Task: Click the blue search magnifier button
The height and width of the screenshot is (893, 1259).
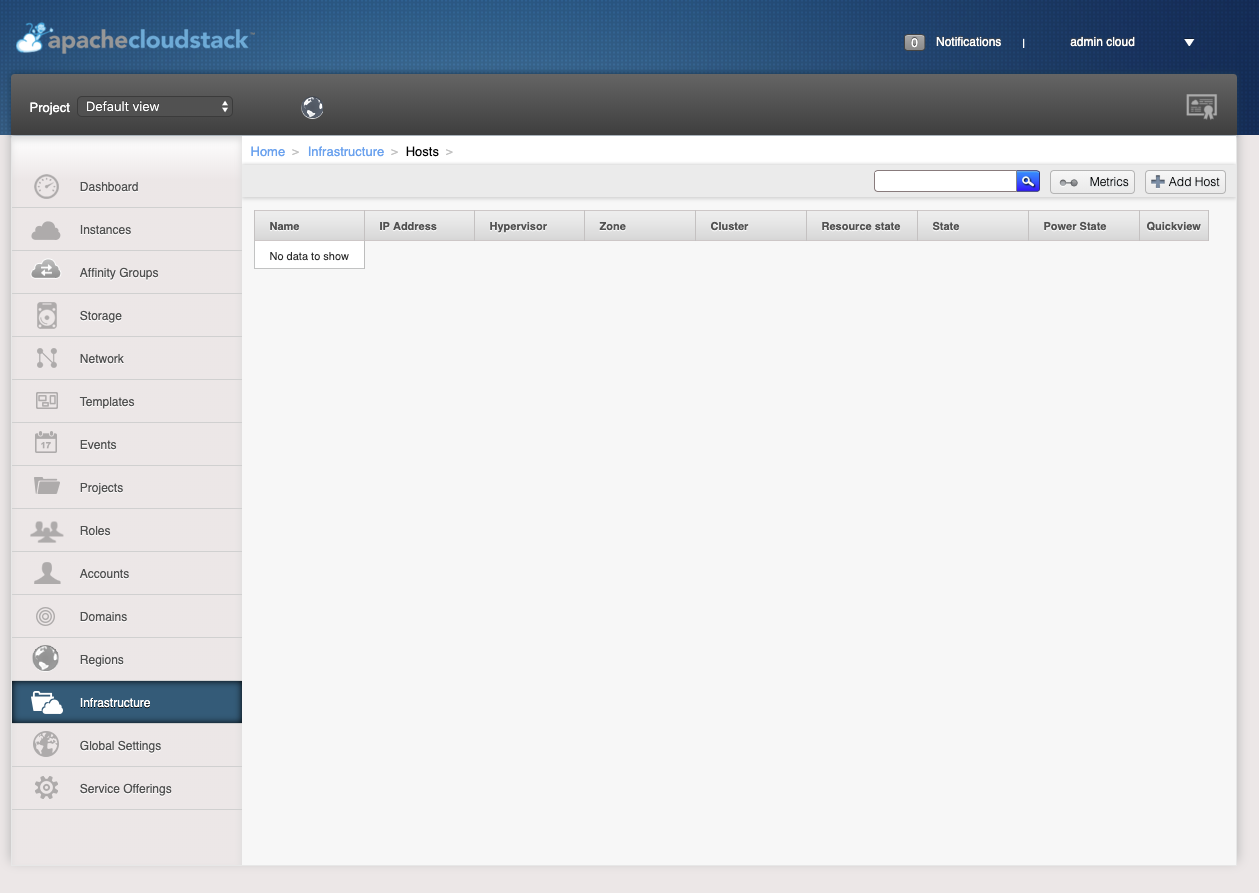Action: coord(1028,181)
